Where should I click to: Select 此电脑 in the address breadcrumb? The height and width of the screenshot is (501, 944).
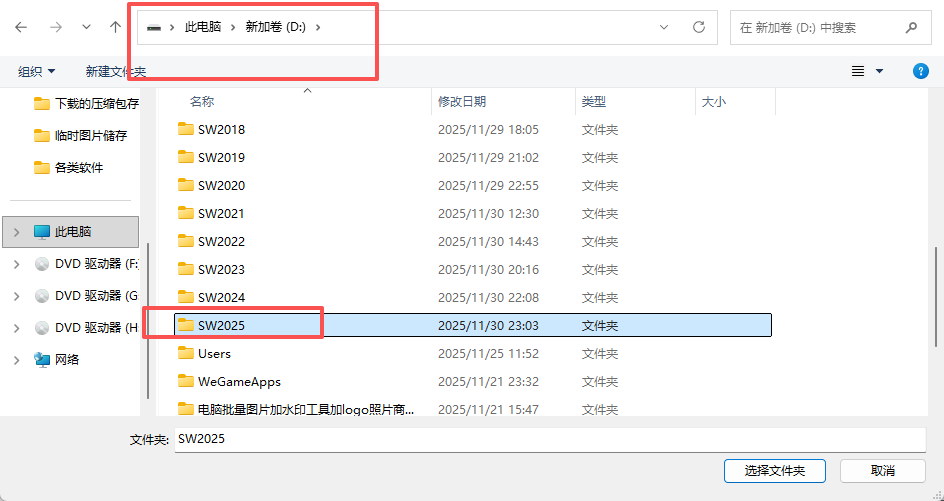(x=203, y=27)
